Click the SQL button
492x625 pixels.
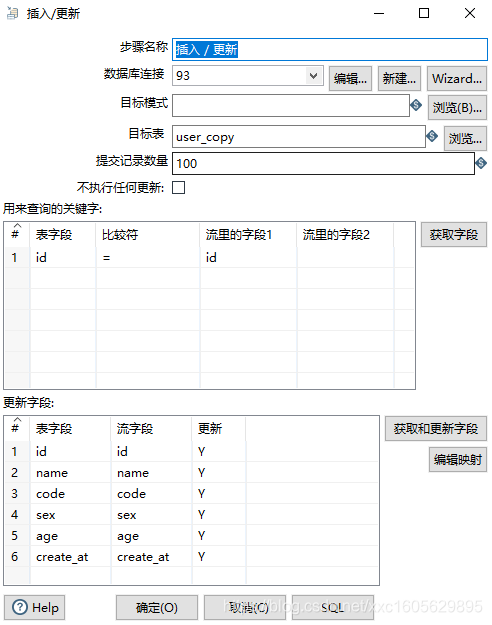coord(333,607)
